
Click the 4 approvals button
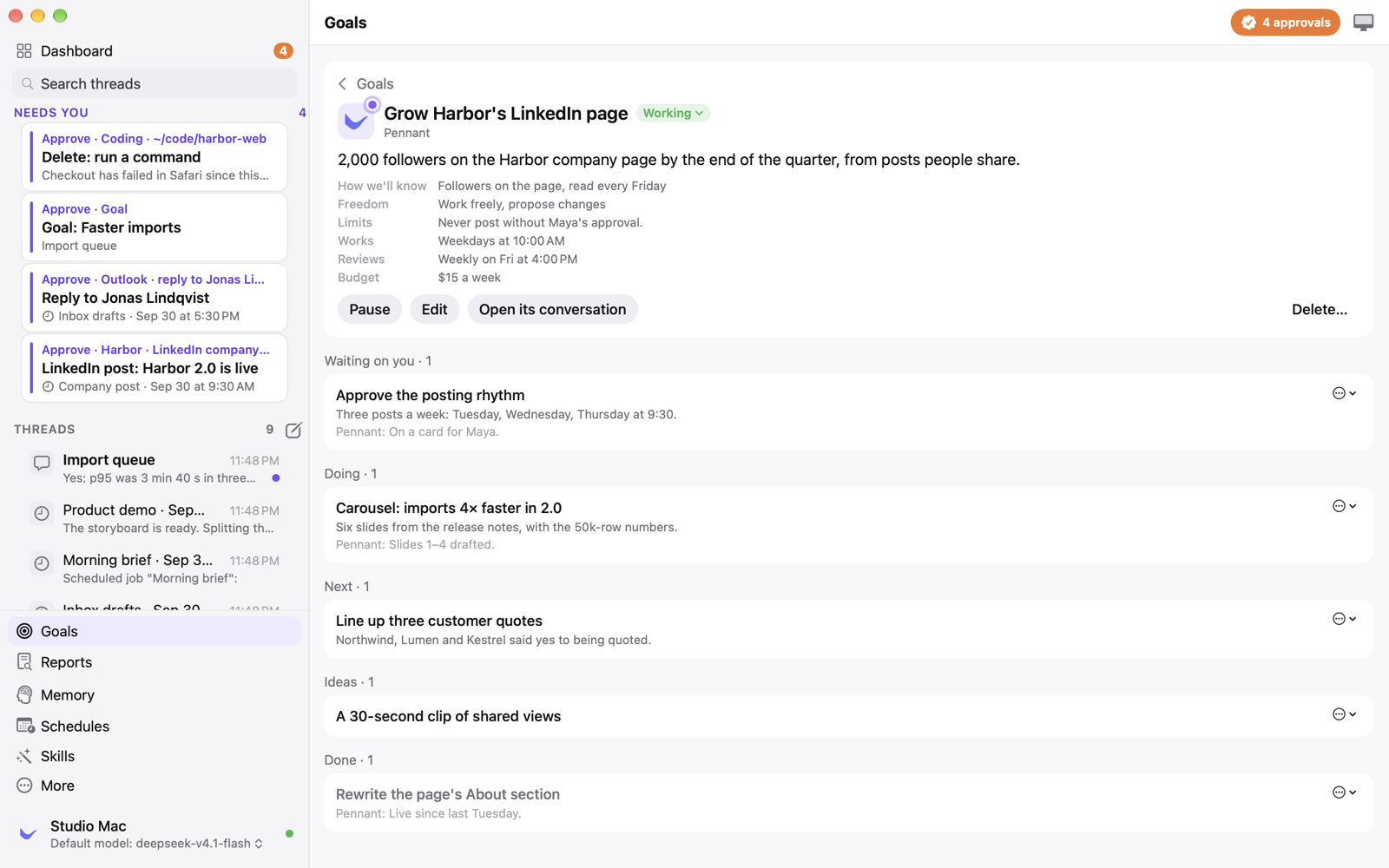pyautogui.click(x=1285, y=23)
